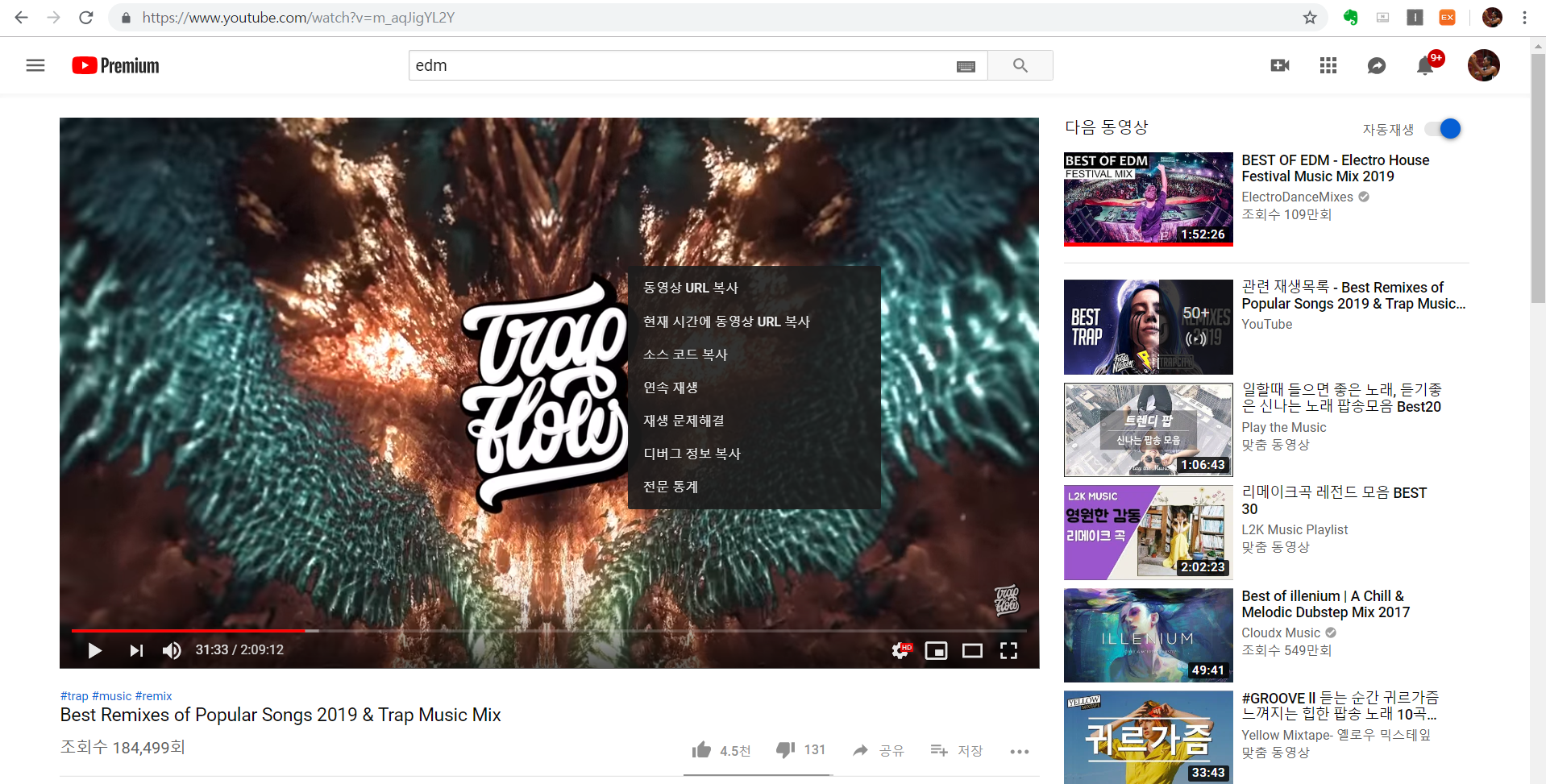Image resolution: width=1546 pixels, height=784 pixels.
Task: Play the video with the play button
Action: 94,650
